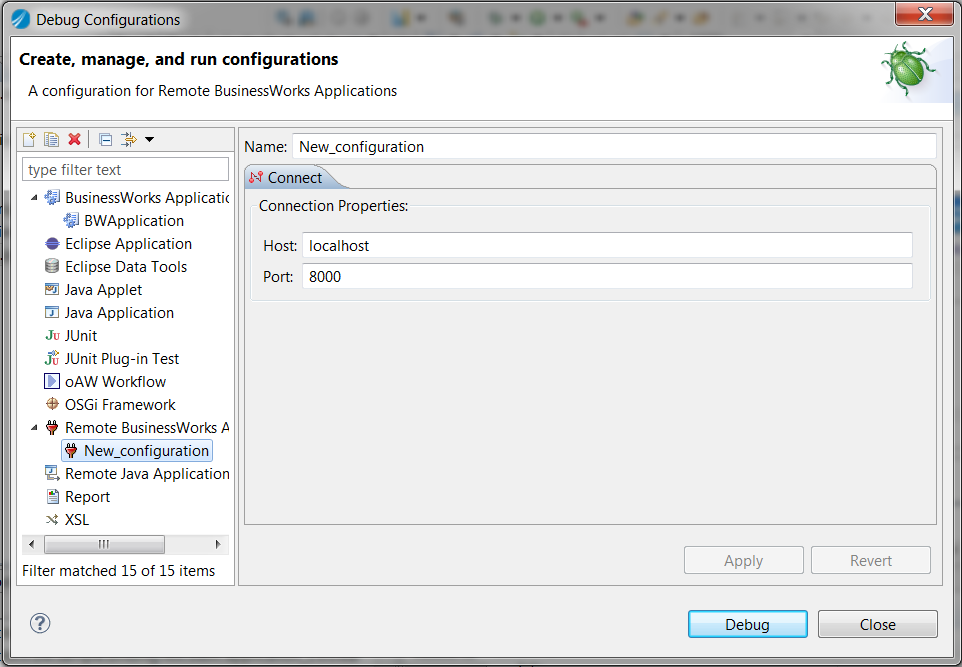
Task: Click the Host input field
Action: coord(607,245)
